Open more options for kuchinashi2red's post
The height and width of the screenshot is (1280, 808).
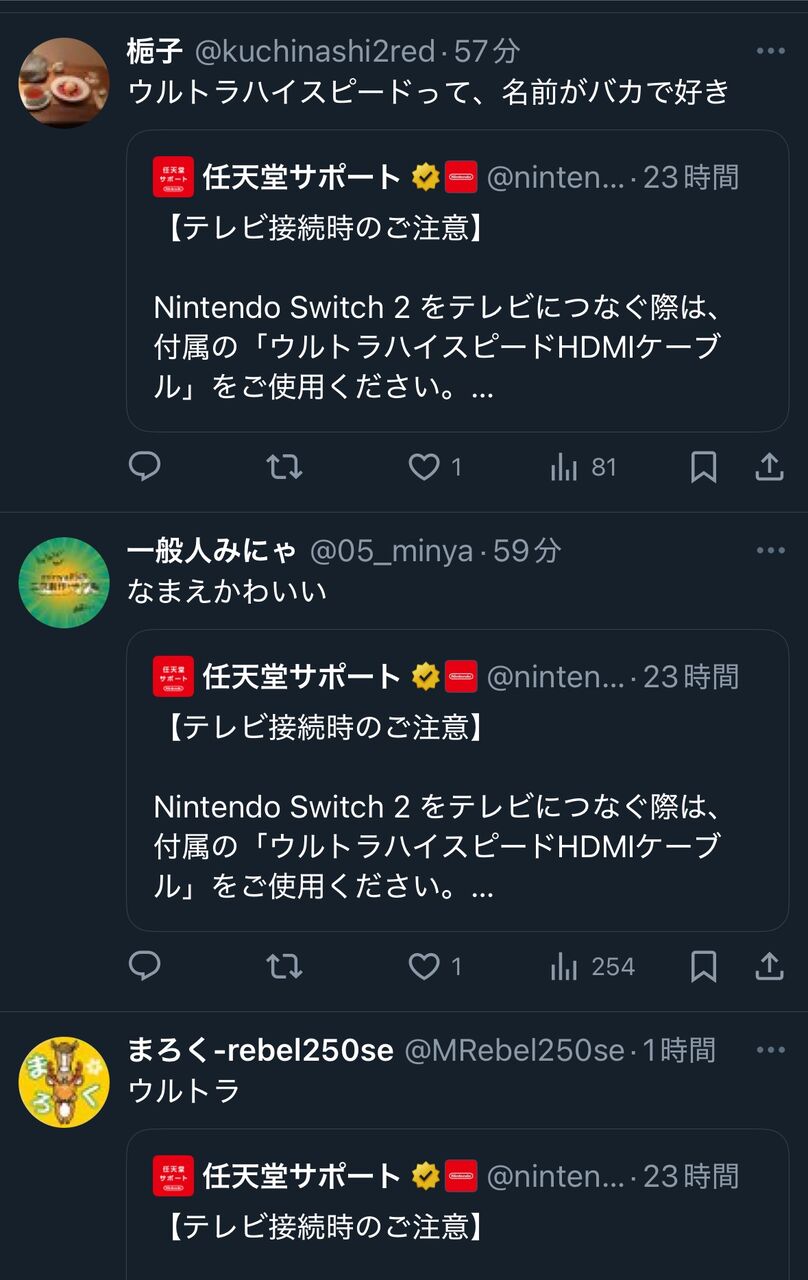[770, 51]
